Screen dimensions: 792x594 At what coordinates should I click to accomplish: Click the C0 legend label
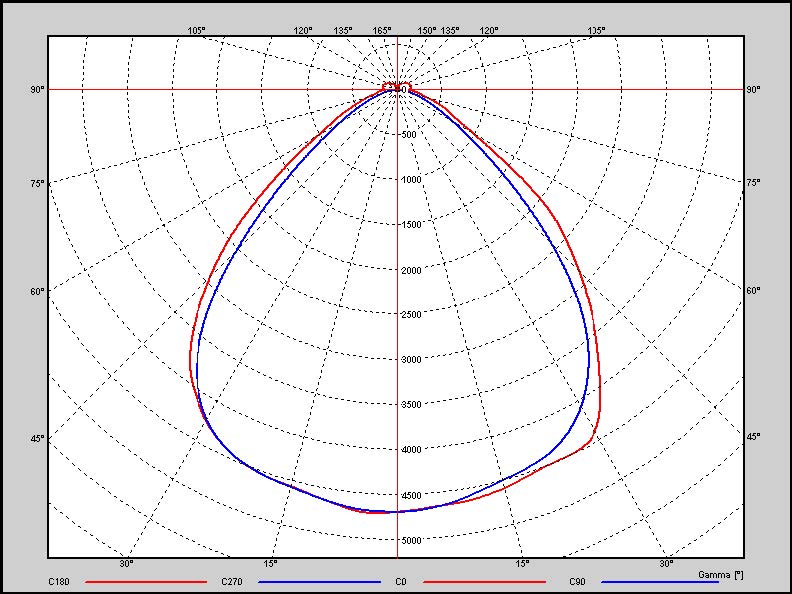pos(401,582)
